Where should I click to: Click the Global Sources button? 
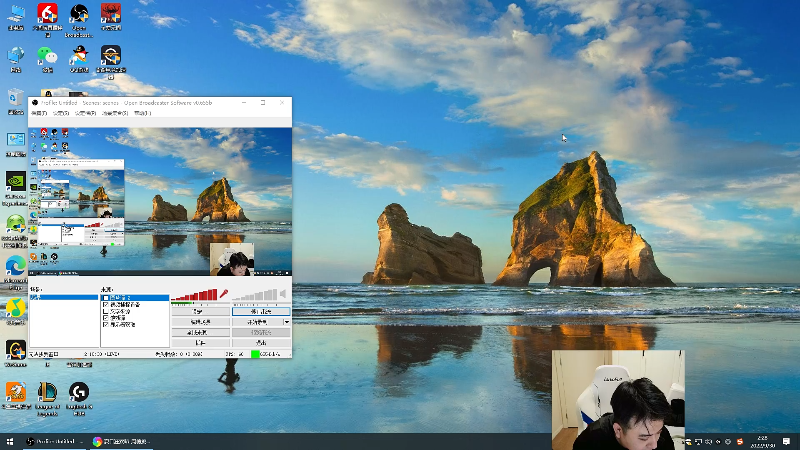[201, 332]
